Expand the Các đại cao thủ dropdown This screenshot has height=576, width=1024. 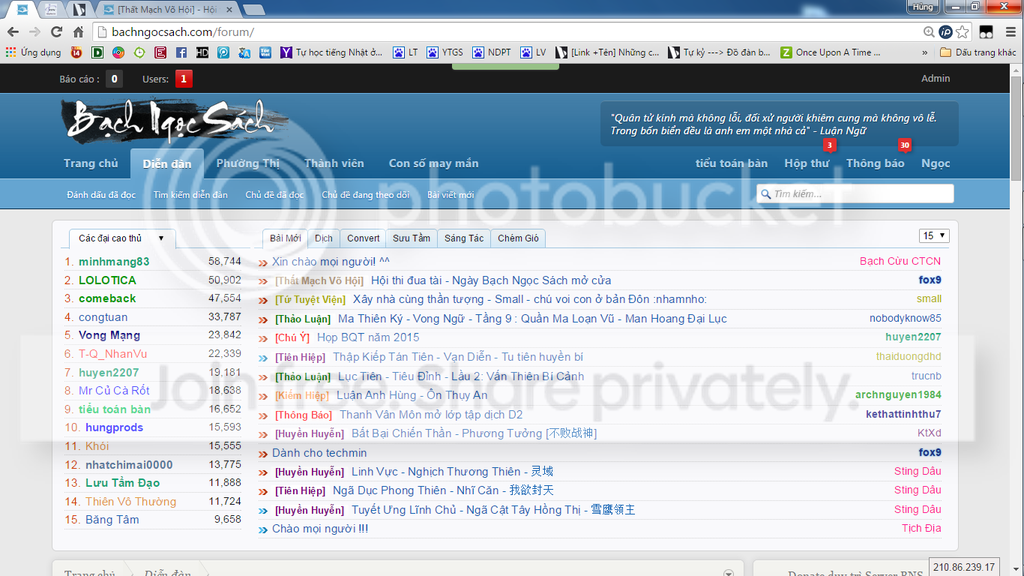coord(122,239)
